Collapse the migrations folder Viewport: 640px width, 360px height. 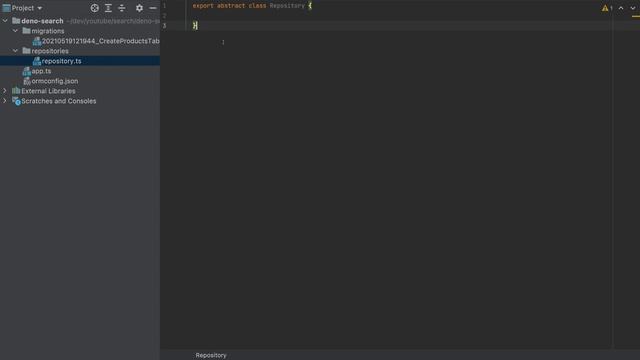click(15, 31)
